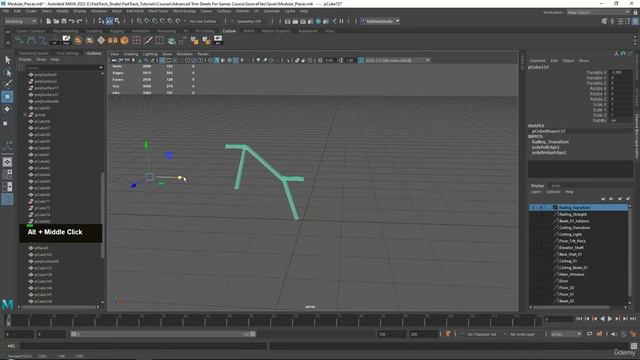Click the timeline current frame marker

(8, 319)
